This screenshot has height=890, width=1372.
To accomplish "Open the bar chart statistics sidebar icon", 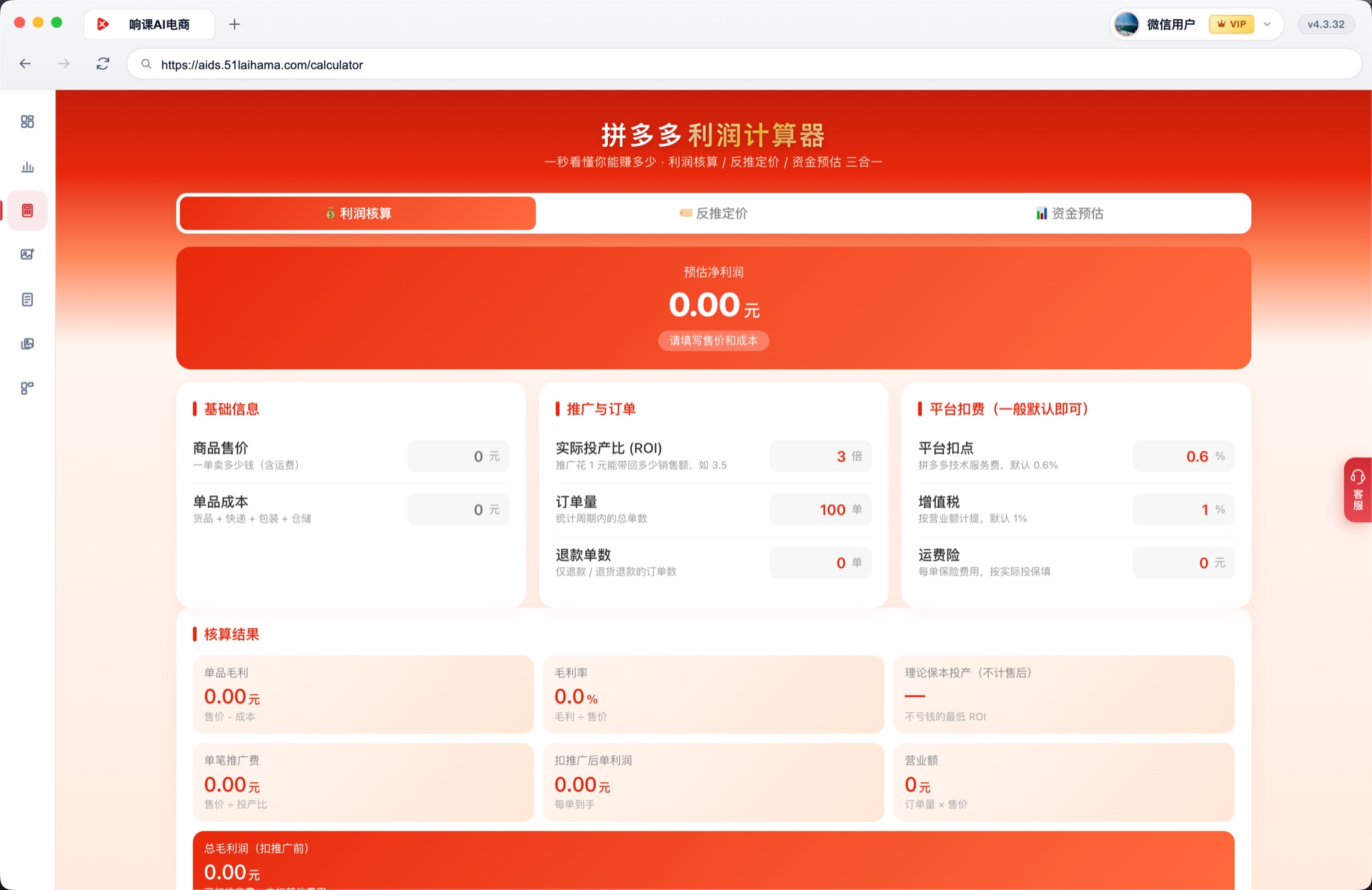I will (x=27, y=167).
